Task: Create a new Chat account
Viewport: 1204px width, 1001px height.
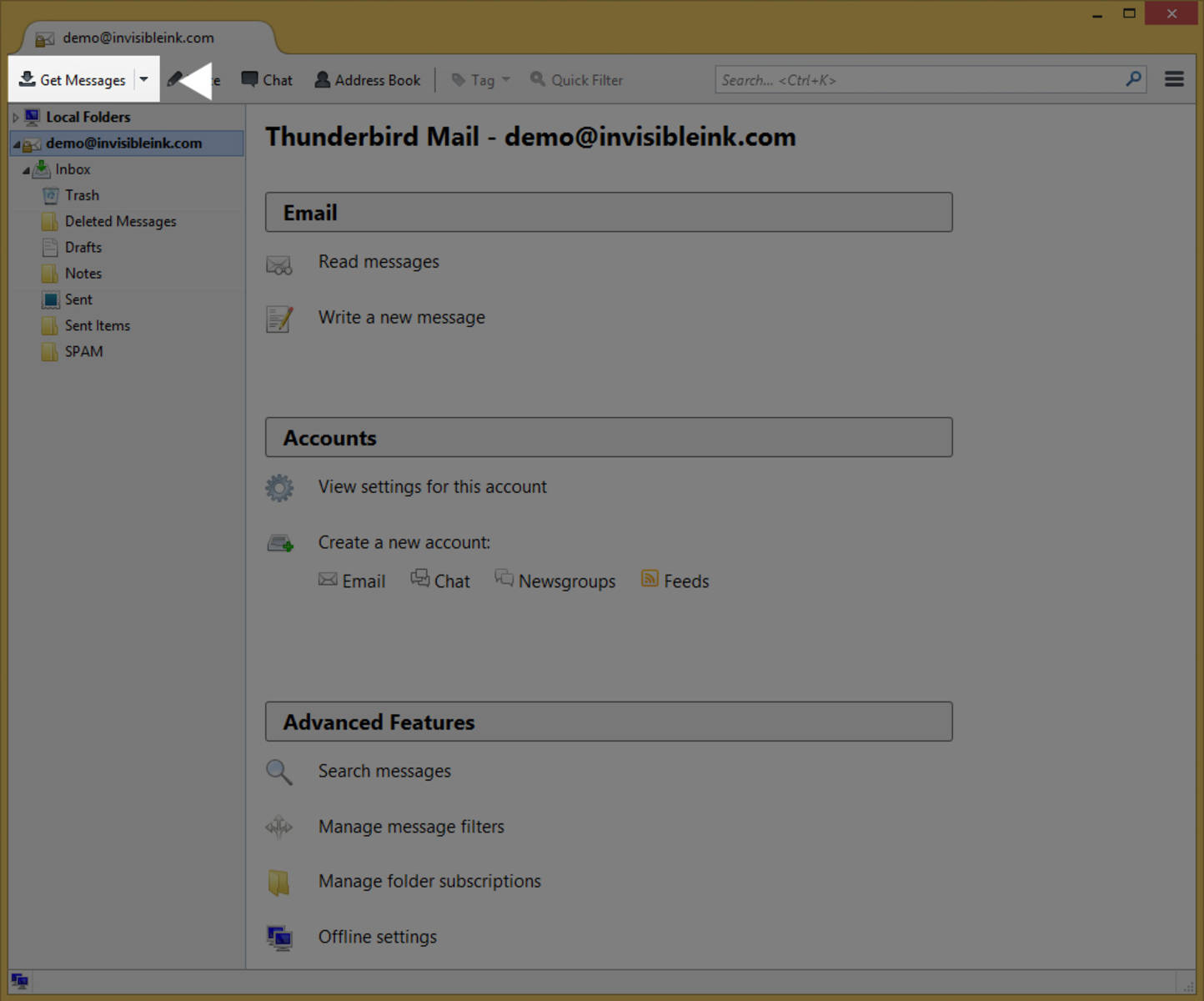Action: pyautogui.click(x=440, y=581)
